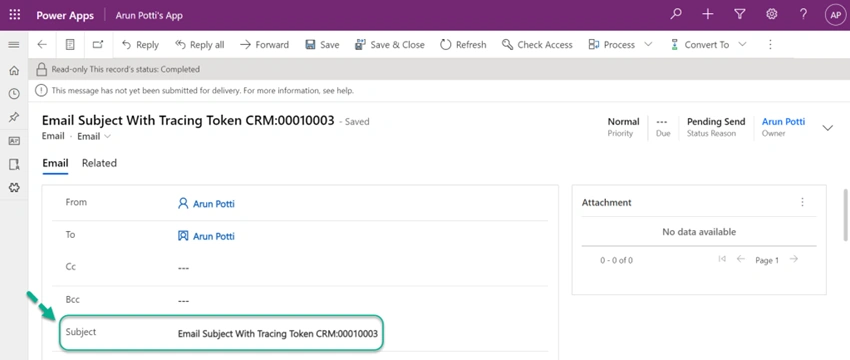Viewport: 850px width, 360px height.
Task: Open the advanced find filter icon
Action: click(x=739, y=15)
